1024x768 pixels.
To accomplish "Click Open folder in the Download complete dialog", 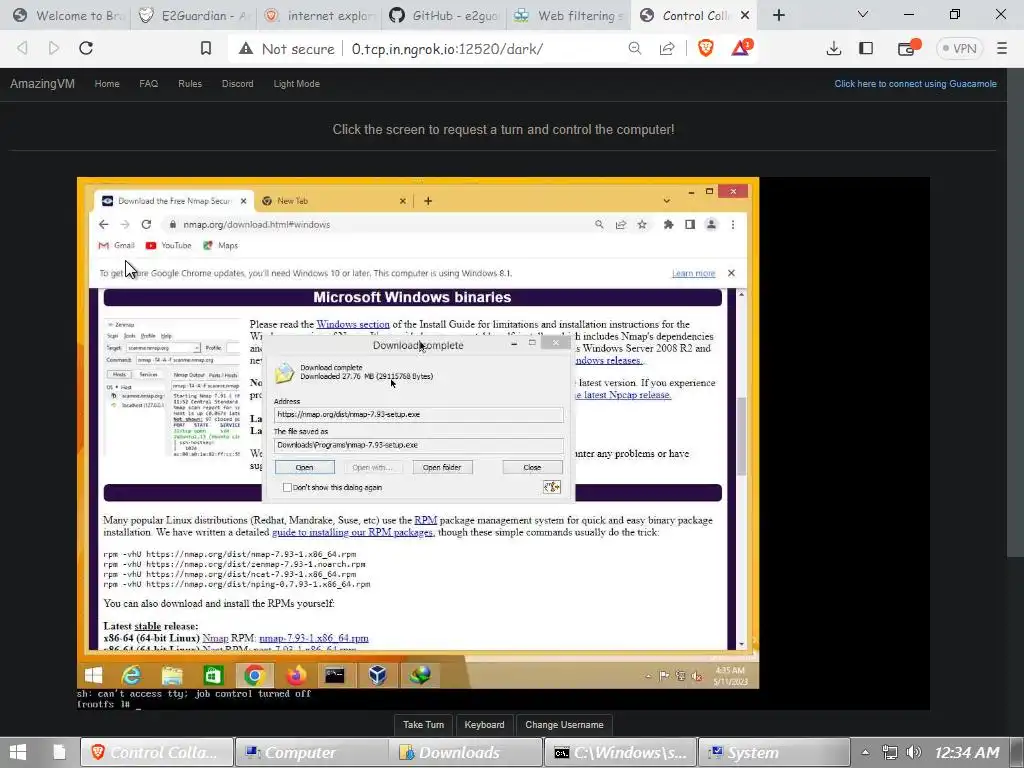I will (442, 468).
